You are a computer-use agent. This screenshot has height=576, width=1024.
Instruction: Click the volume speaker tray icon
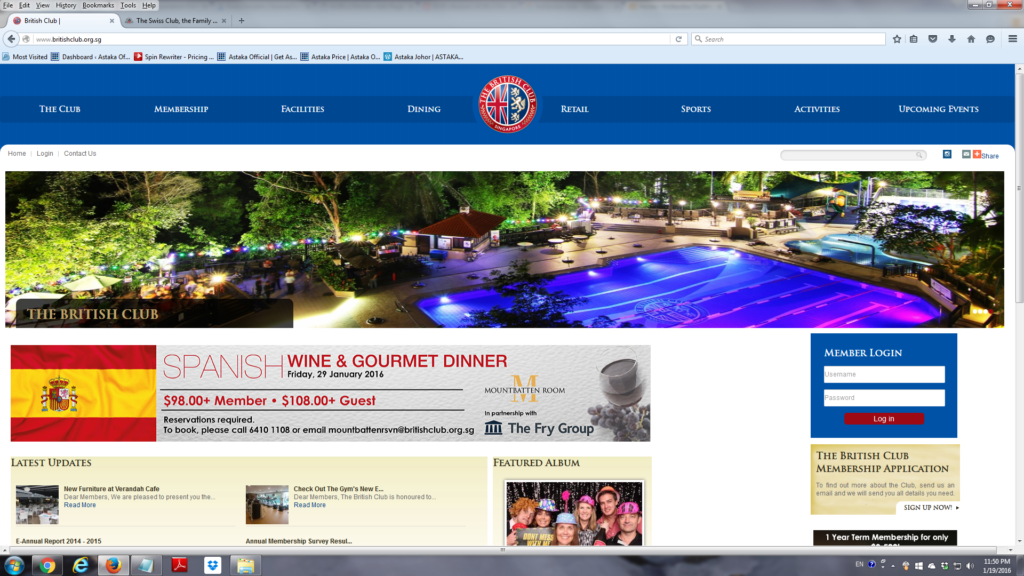click(x=970, y=566)
